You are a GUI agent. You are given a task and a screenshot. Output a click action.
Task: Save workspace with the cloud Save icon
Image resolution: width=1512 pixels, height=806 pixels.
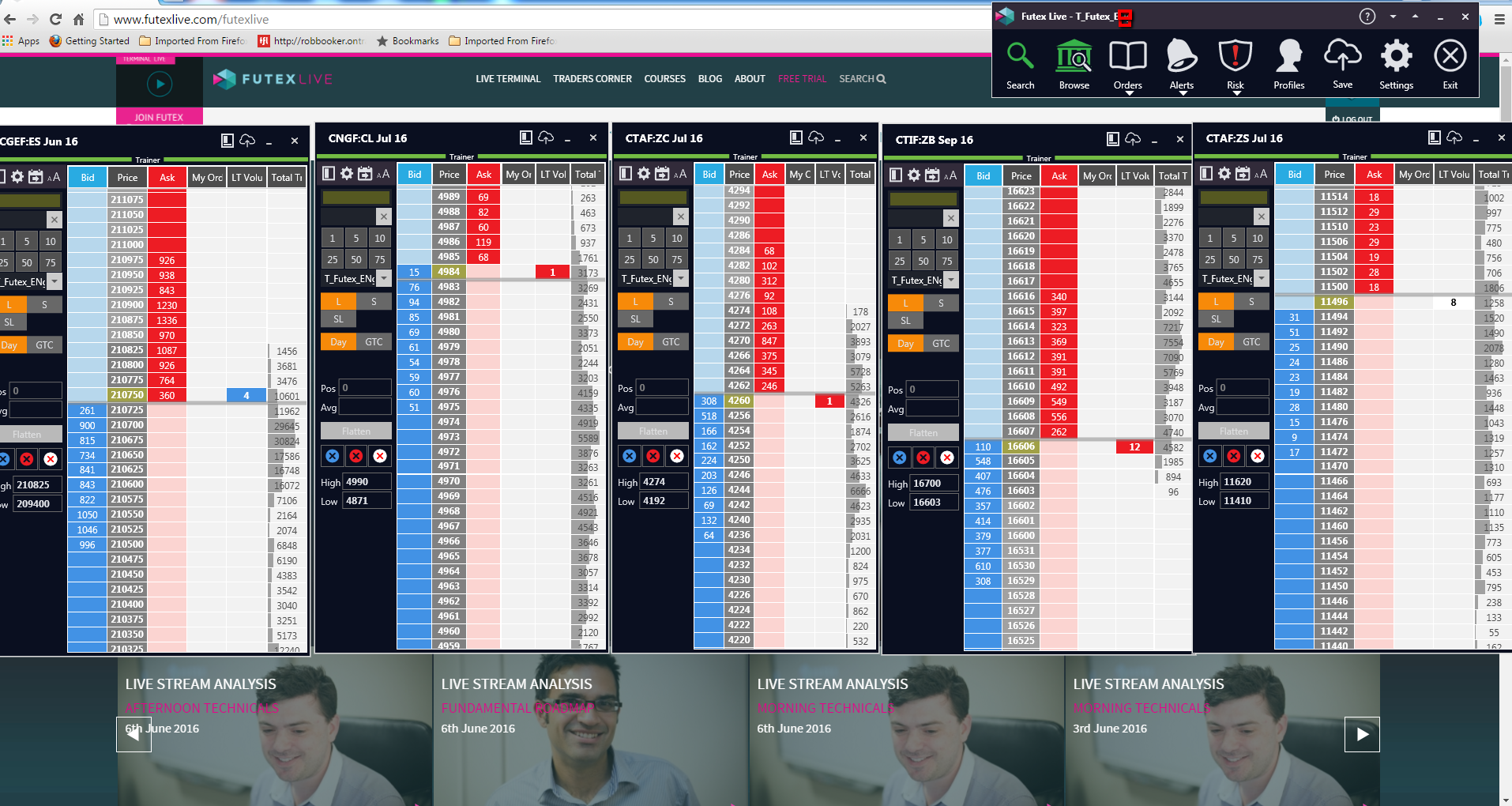tap(1343, 65)
